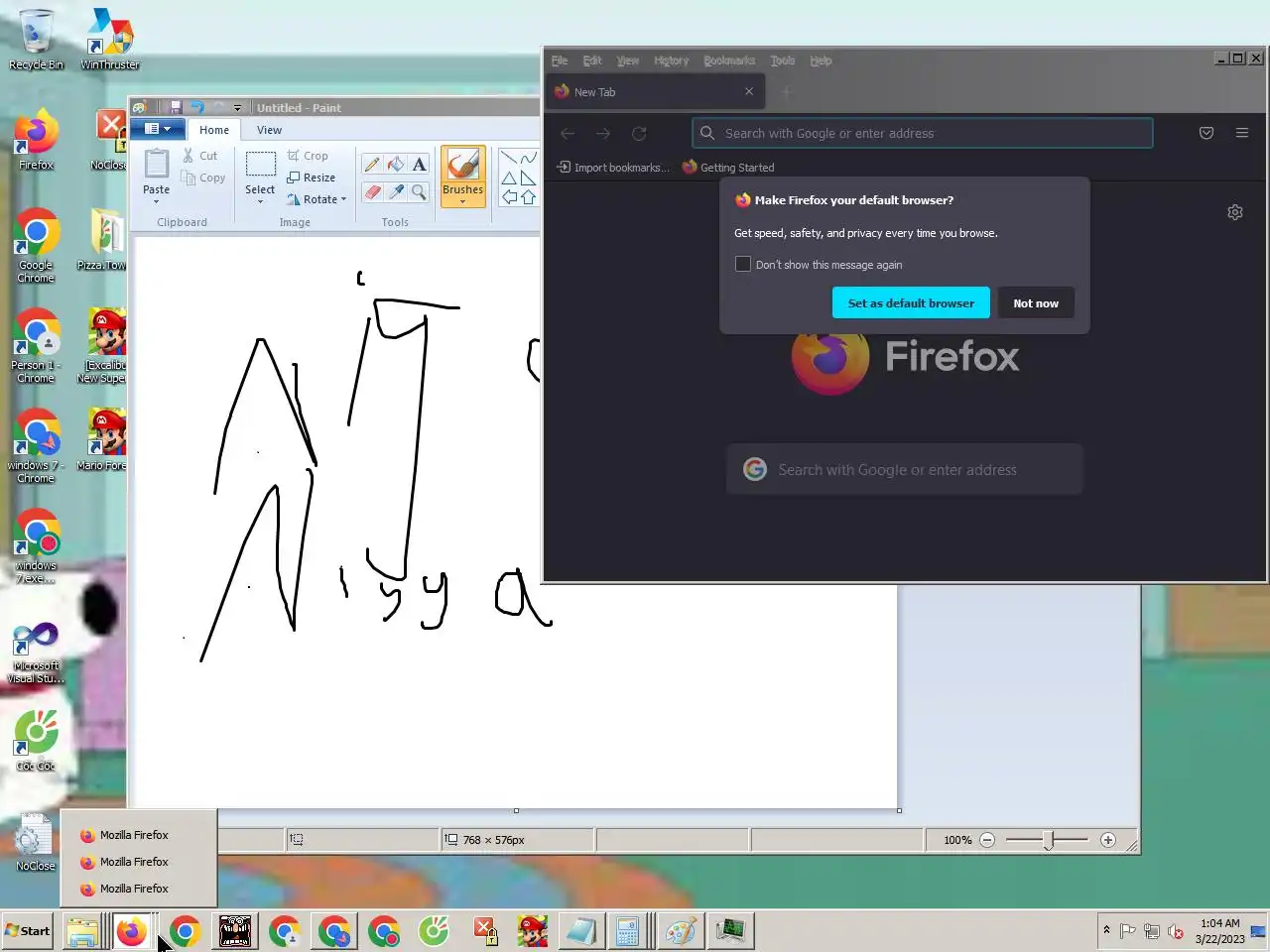The image size is (1270, 952).
Task: Expand the Select dropdown arrow
Action: point(260,202)
